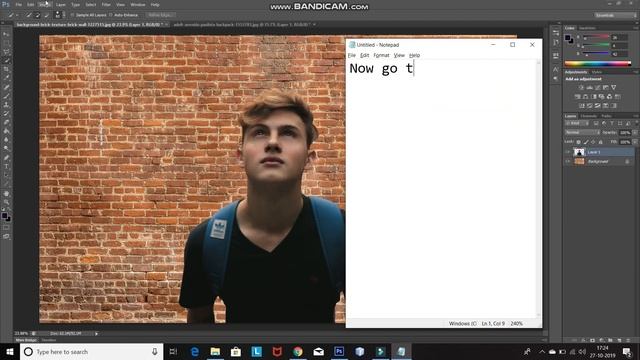Open Notepad's File menu

(351, 55)
